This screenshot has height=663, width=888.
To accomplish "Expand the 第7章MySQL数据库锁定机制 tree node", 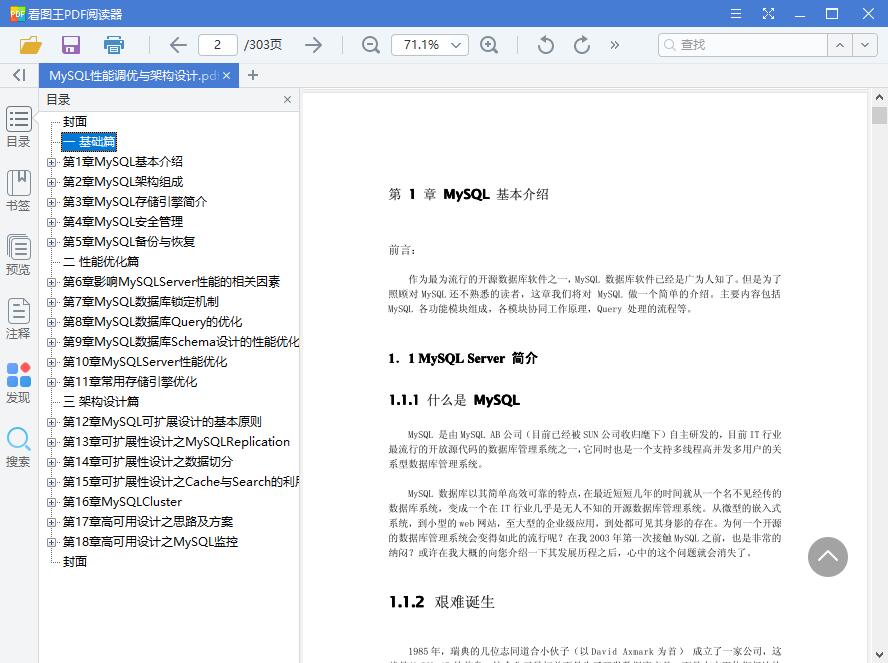I will 52,302.
